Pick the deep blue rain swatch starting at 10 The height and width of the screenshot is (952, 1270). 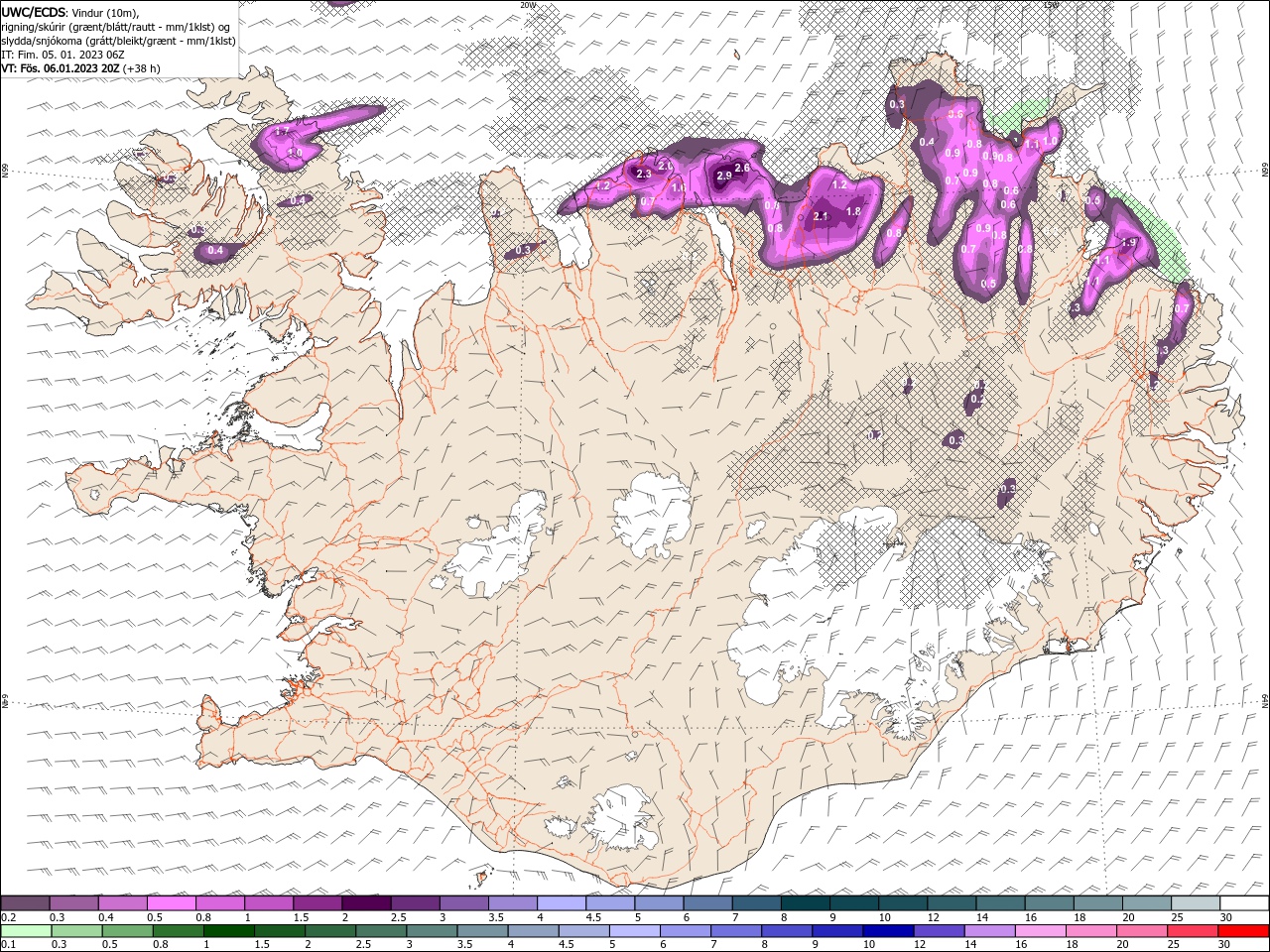887,931
